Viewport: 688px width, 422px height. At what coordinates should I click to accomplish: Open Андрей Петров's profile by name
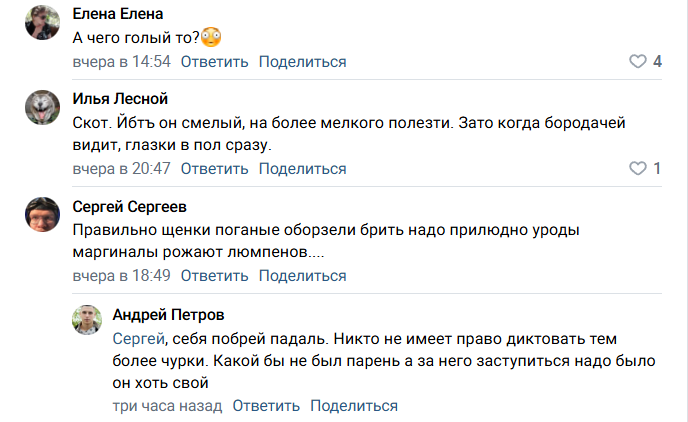point(168,315)
